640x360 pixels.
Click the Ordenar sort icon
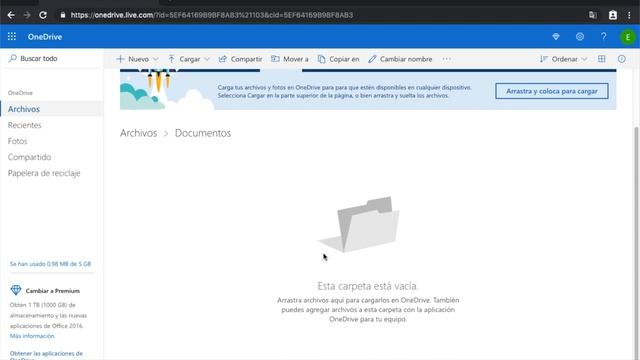[x=543, y=59]
